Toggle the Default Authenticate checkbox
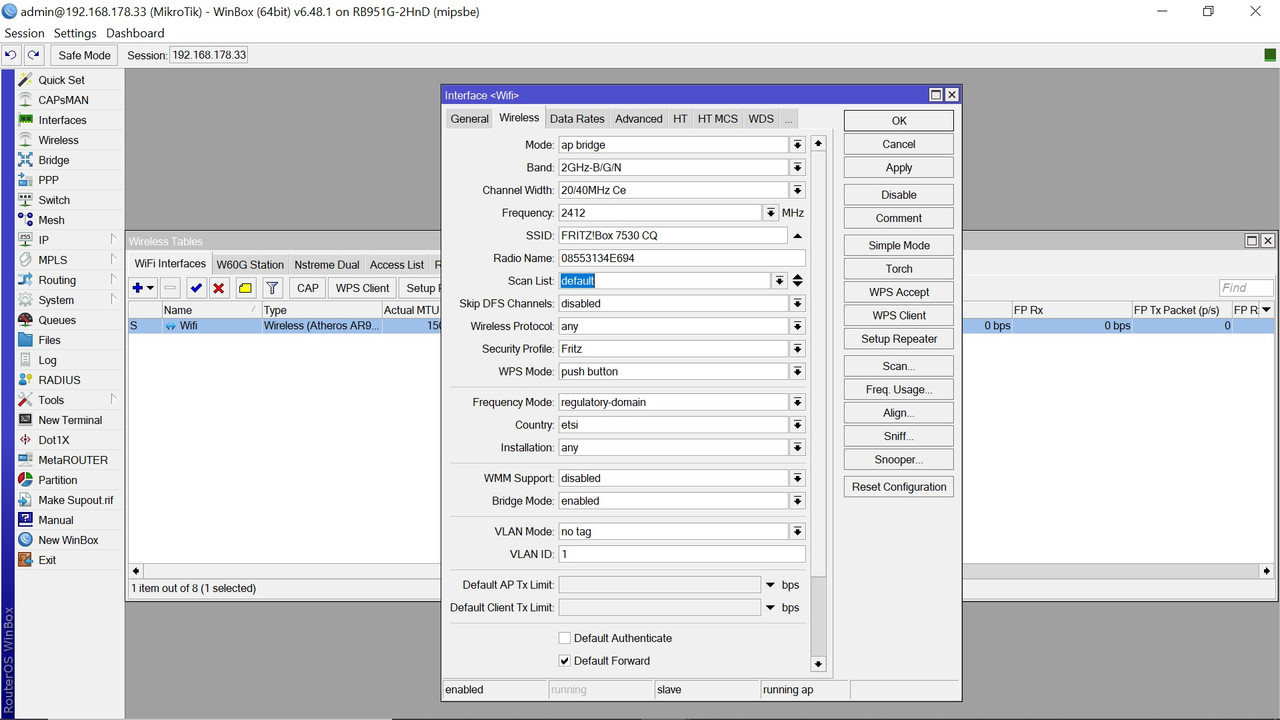The width and height of the screenshot is (1280, 720). [565, 638]
